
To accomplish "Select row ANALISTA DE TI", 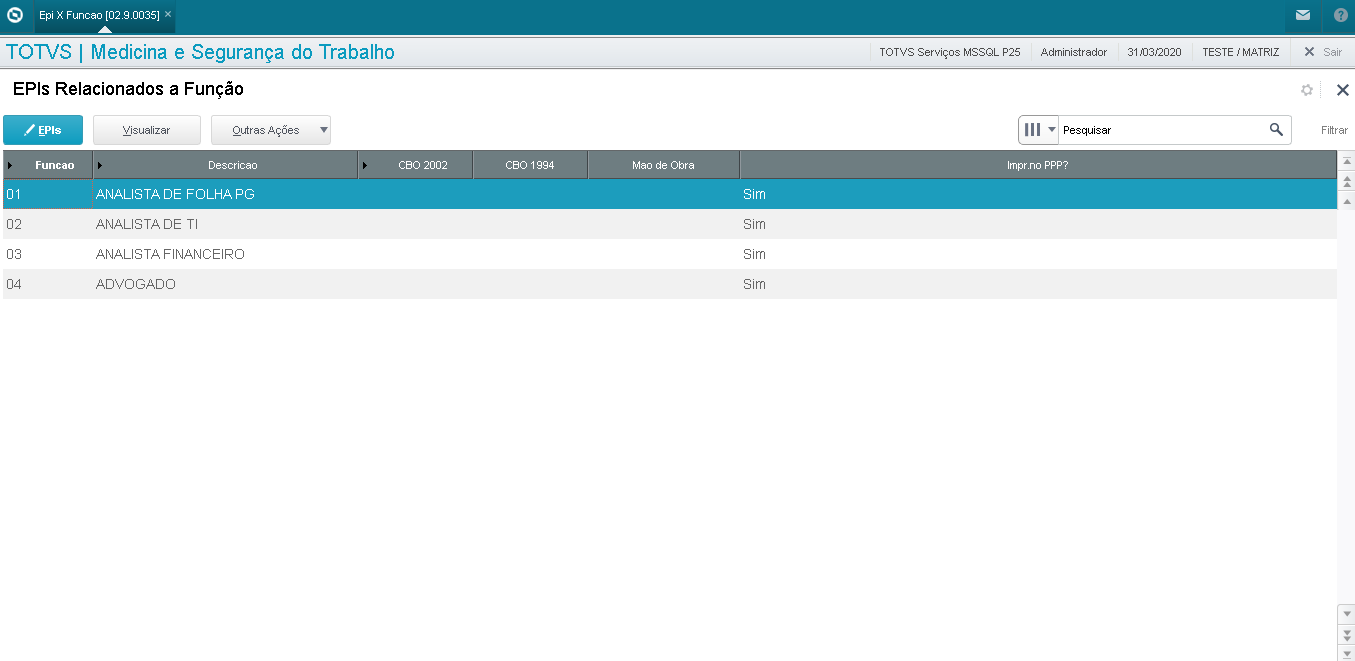I will [x=670, y=224].
